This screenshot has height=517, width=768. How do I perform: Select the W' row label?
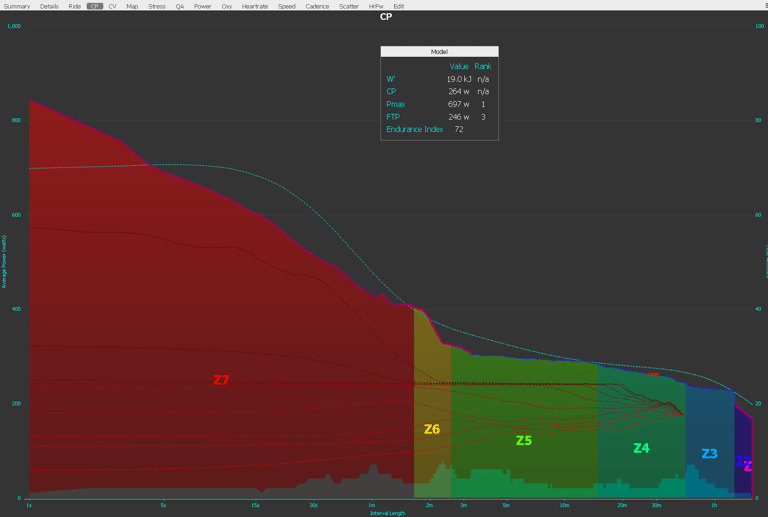pyautogui.click(x=391, y=79)
